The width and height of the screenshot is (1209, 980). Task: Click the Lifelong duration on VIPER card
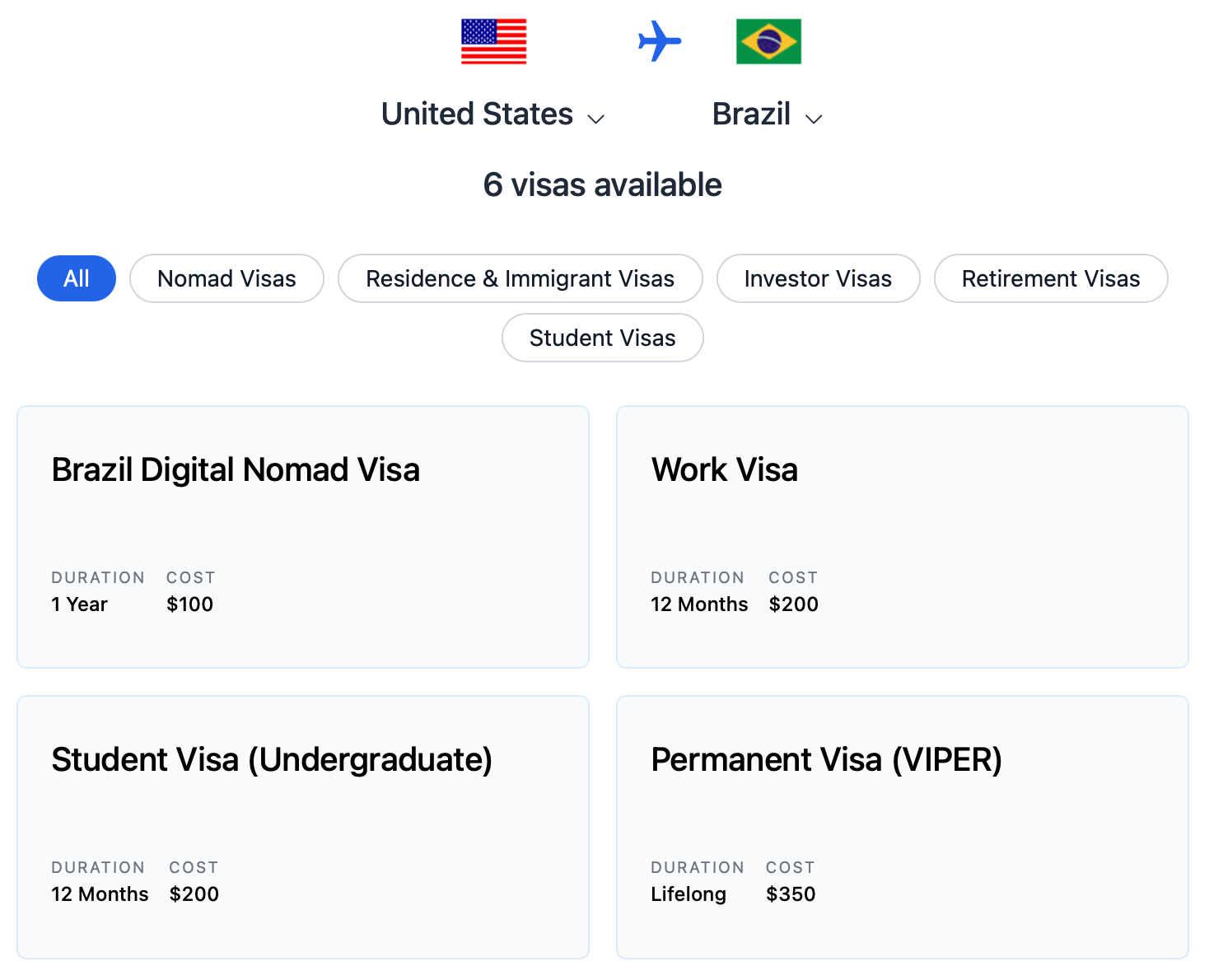[x=689, y=894]
